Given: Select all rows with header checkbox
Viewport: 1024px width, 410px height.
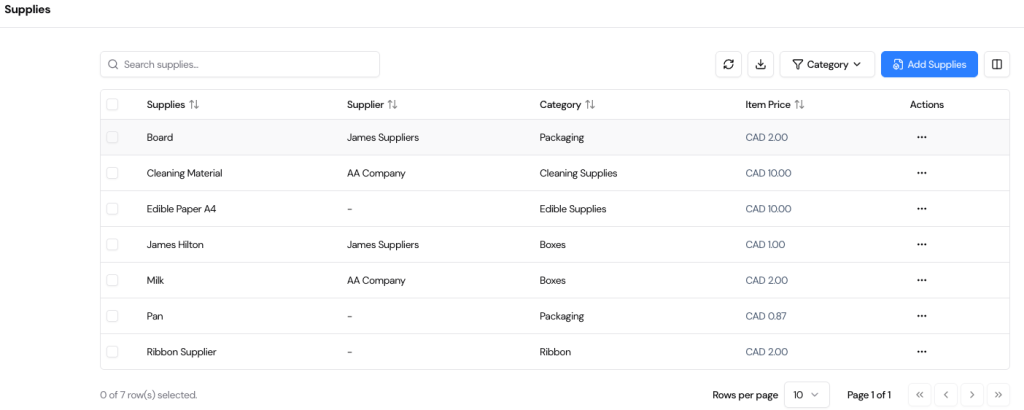Looking at the screenshot, I should point(112,105).
